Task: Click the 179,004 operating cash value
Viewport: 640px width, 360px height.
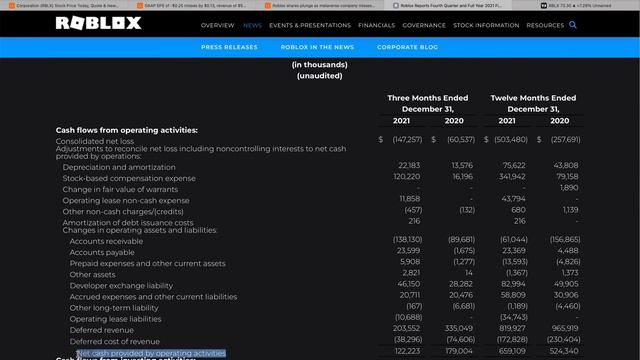Action: click(459, 351)
